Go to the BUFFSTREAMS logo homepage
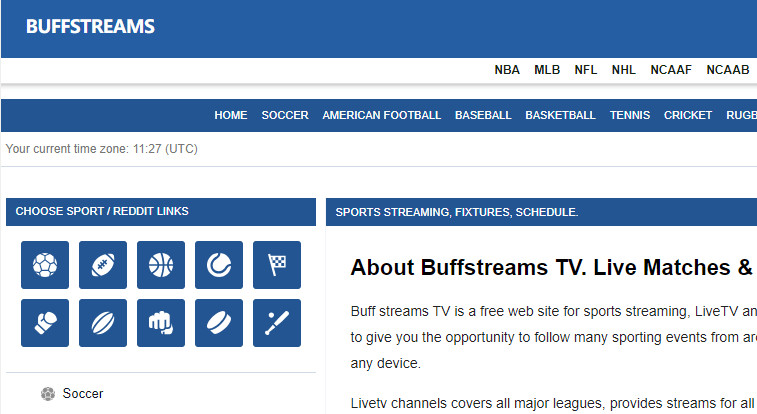This screenshot has width=757, height=414. pos(90,27)
